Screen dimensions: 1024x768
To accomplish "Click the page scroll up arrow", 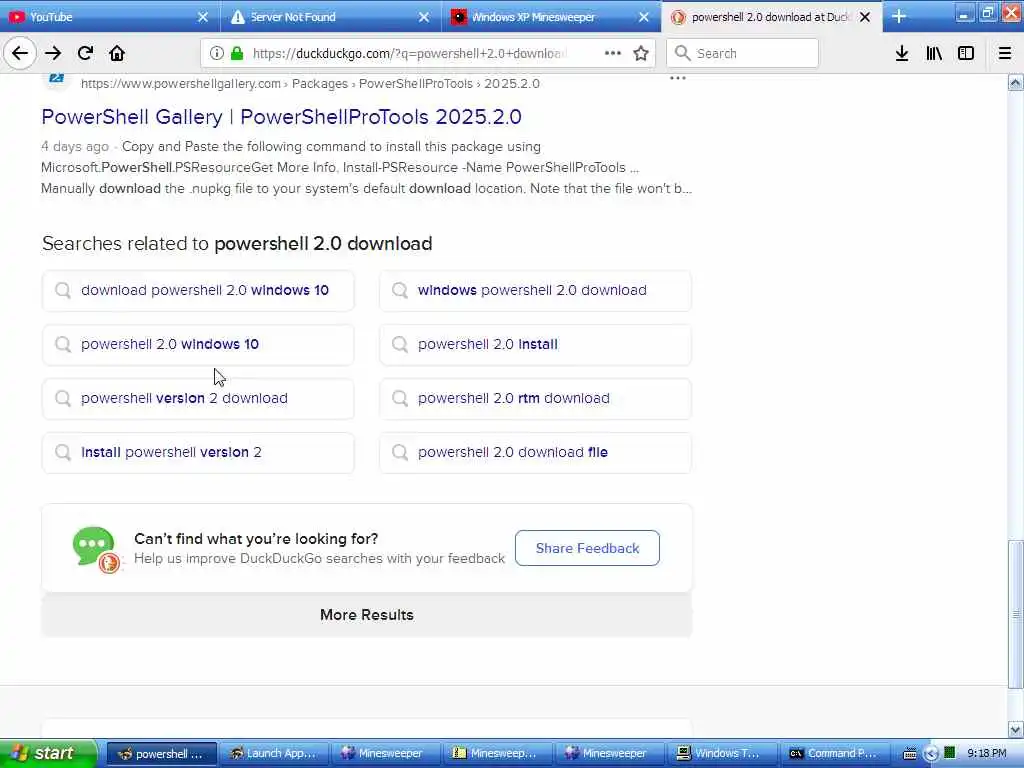I will click(1016, 82).
